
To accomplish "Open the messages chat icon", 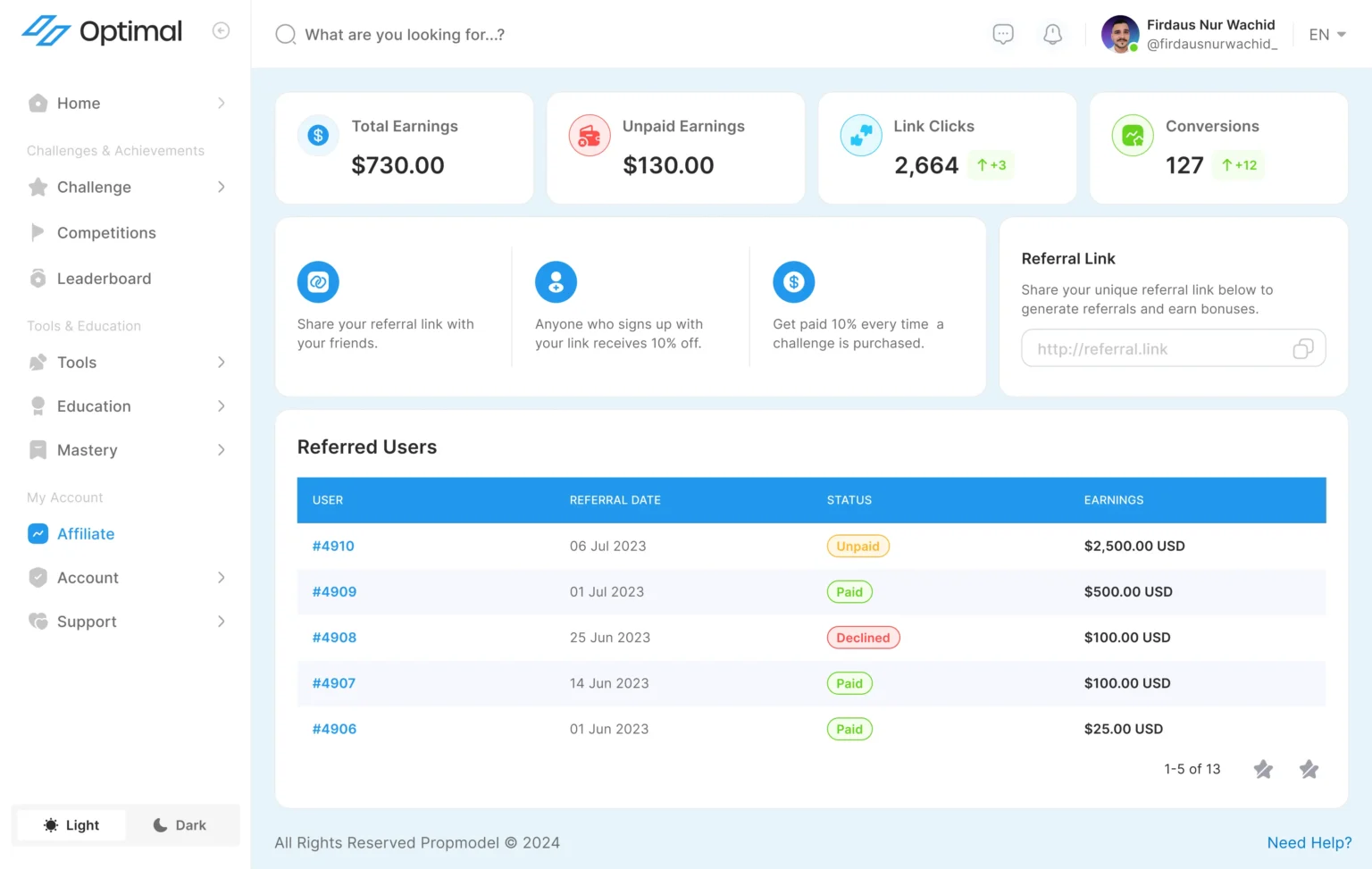I will pyautogui.click(x=1002, y=34).
